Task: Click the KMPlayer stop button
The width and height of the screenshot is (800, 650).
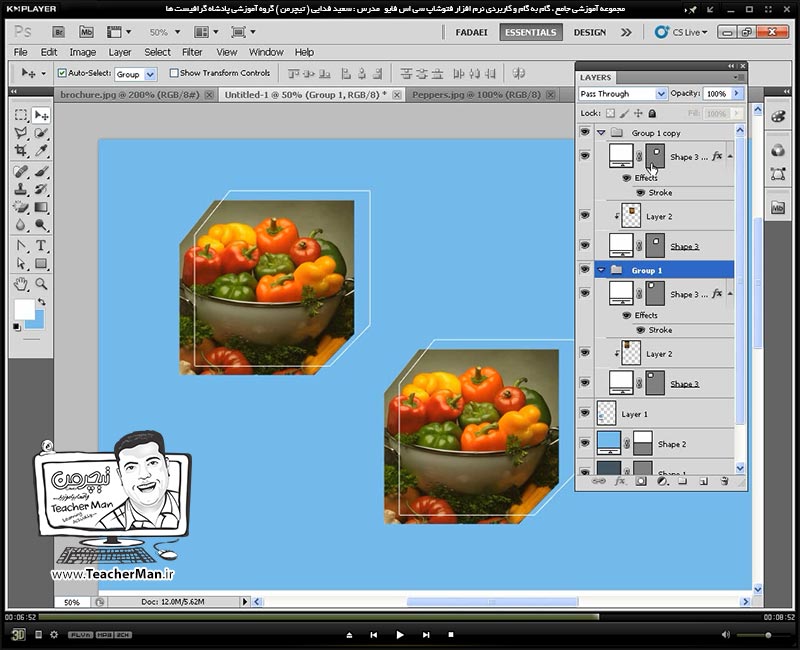Action: coord(451,635)
